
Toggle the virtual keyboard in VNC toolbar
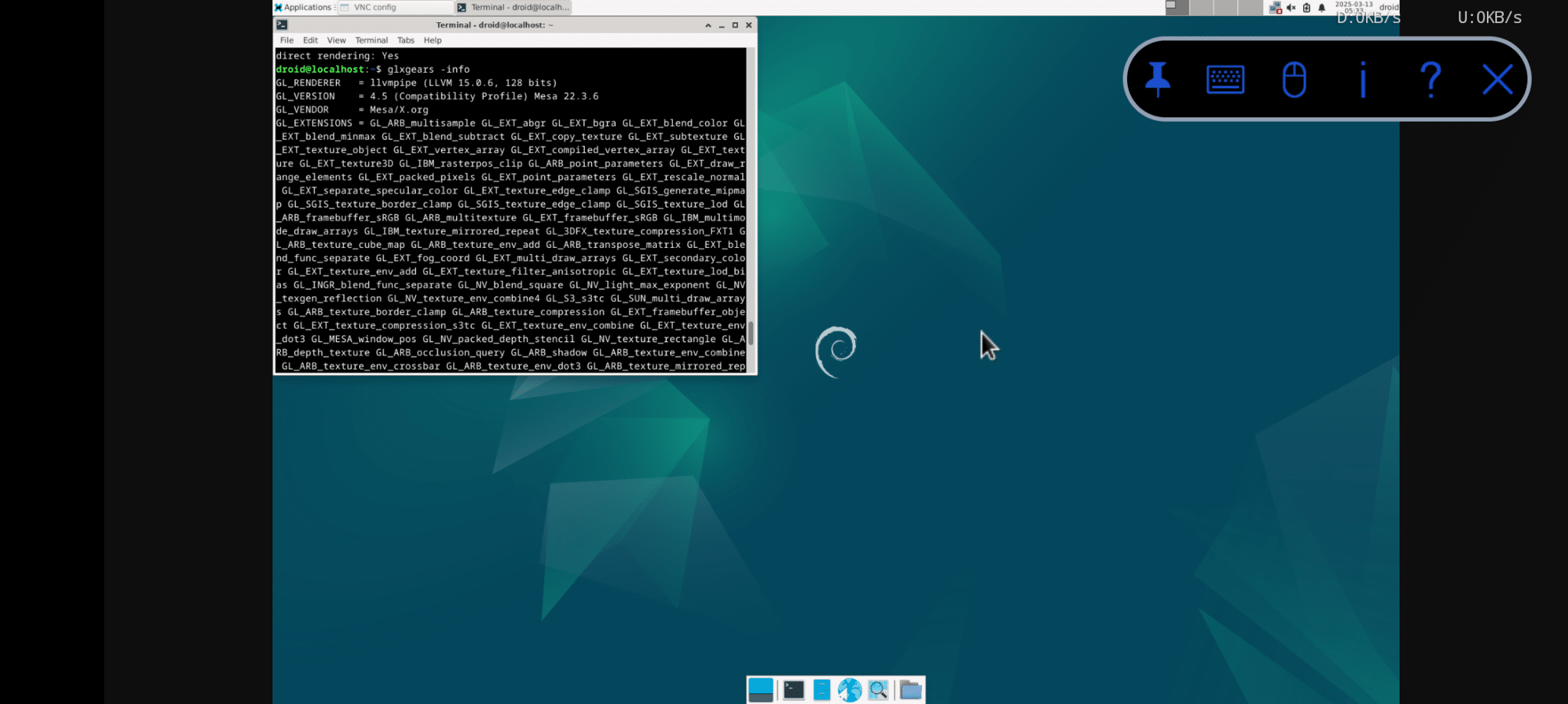[x=1225, y=79]
